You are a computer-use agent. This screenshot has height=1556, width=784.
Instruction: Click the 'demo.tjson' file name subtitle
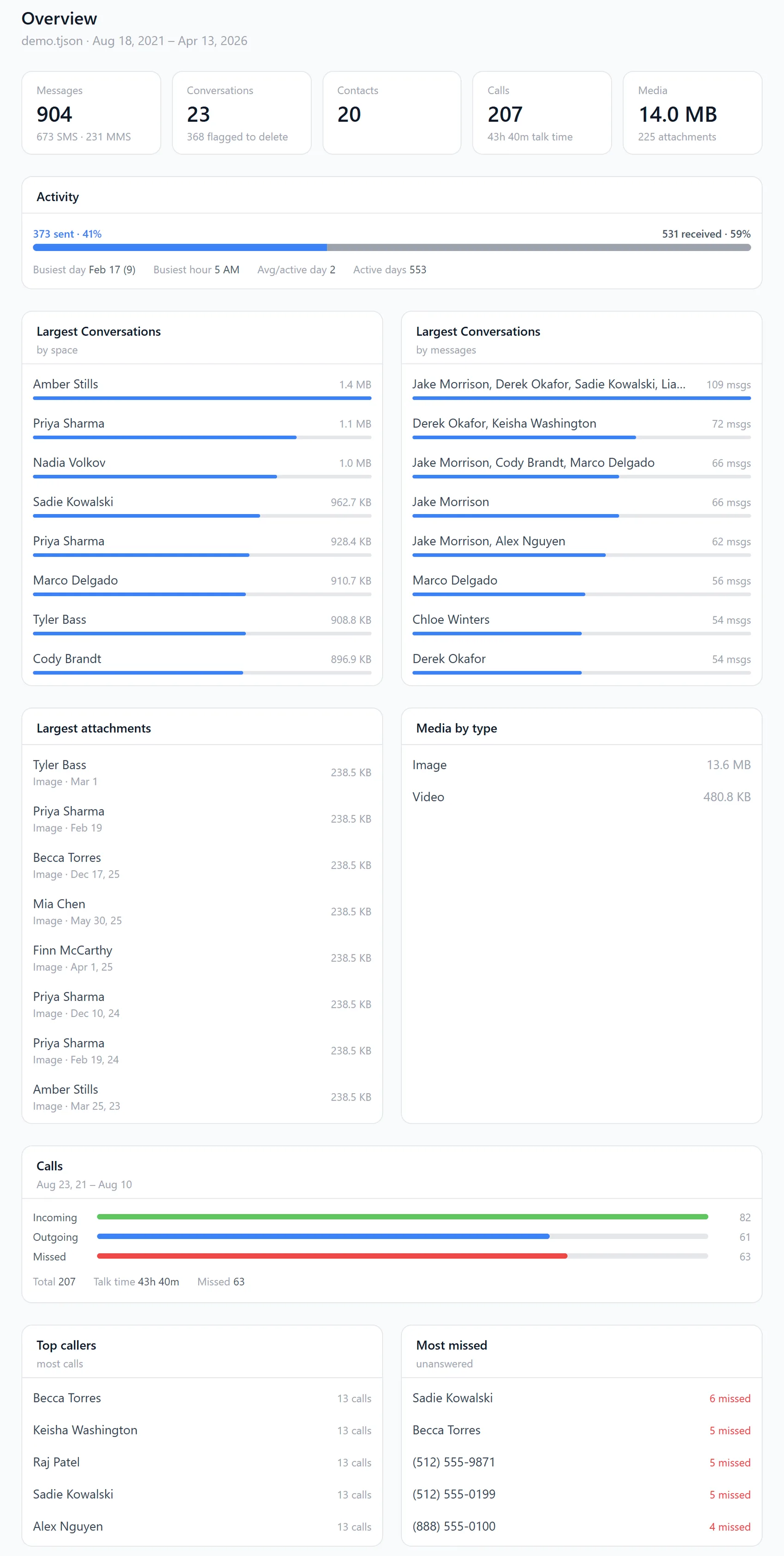pyautogui.click(x=52, y=41)
